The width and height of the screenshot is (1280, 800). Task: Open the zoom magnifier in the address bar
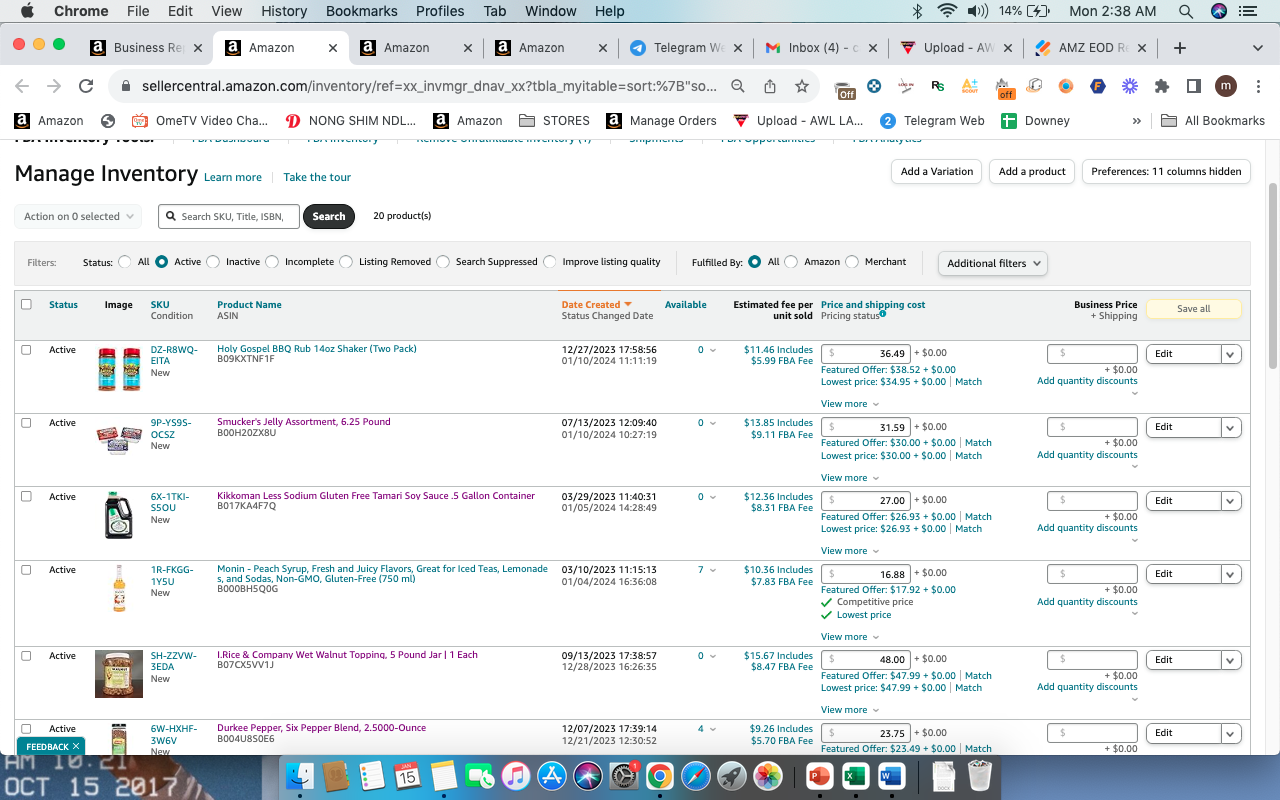coord(738,86)
